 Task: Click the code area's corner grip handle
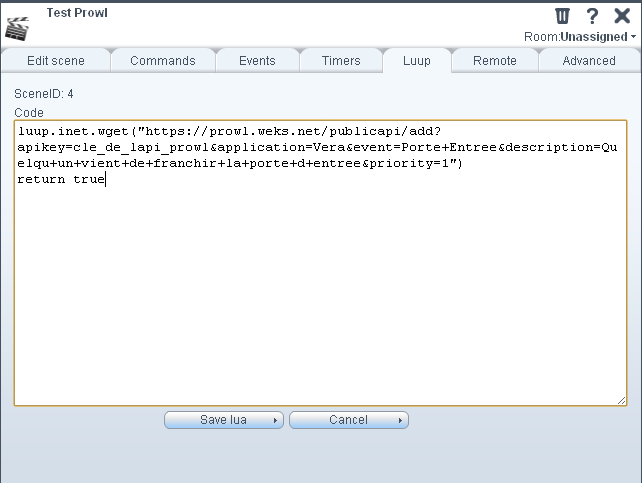click(622, 401)
